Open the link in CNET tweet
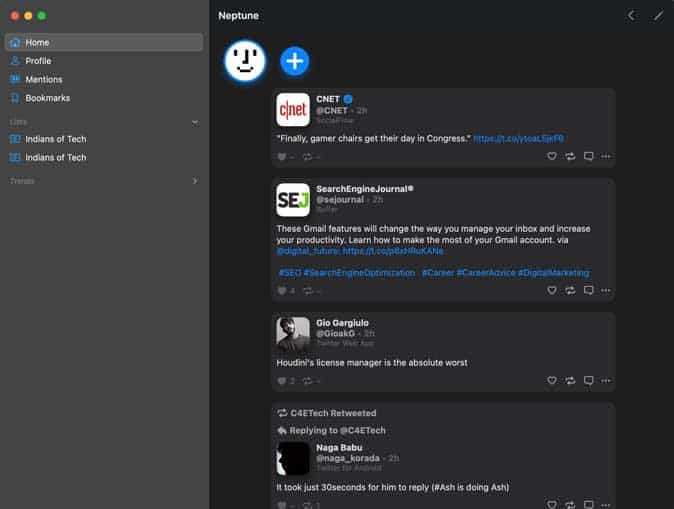The width and height of the screenshot is (674, 509). tap(518, 139)
